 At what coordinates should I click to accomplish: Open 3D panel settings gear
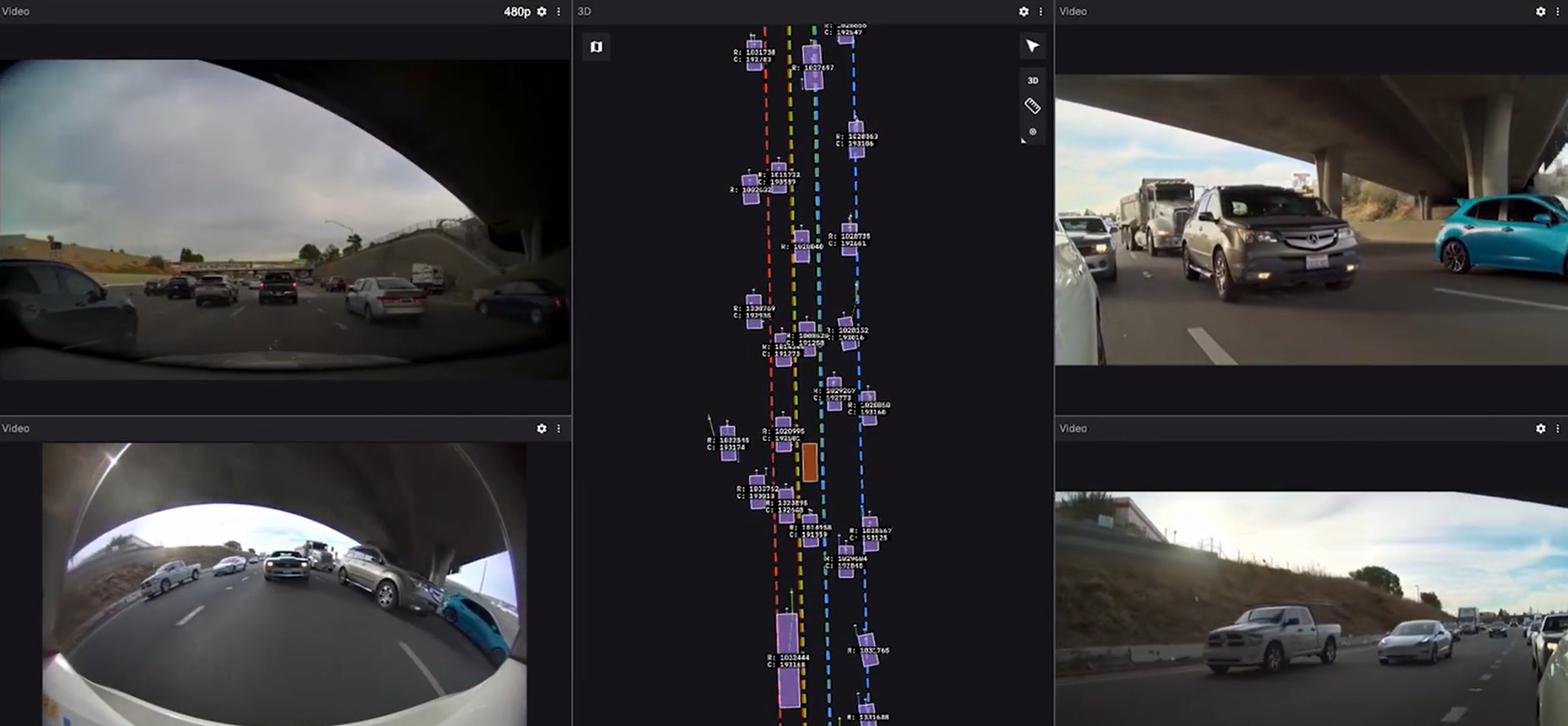(1024, 12)
